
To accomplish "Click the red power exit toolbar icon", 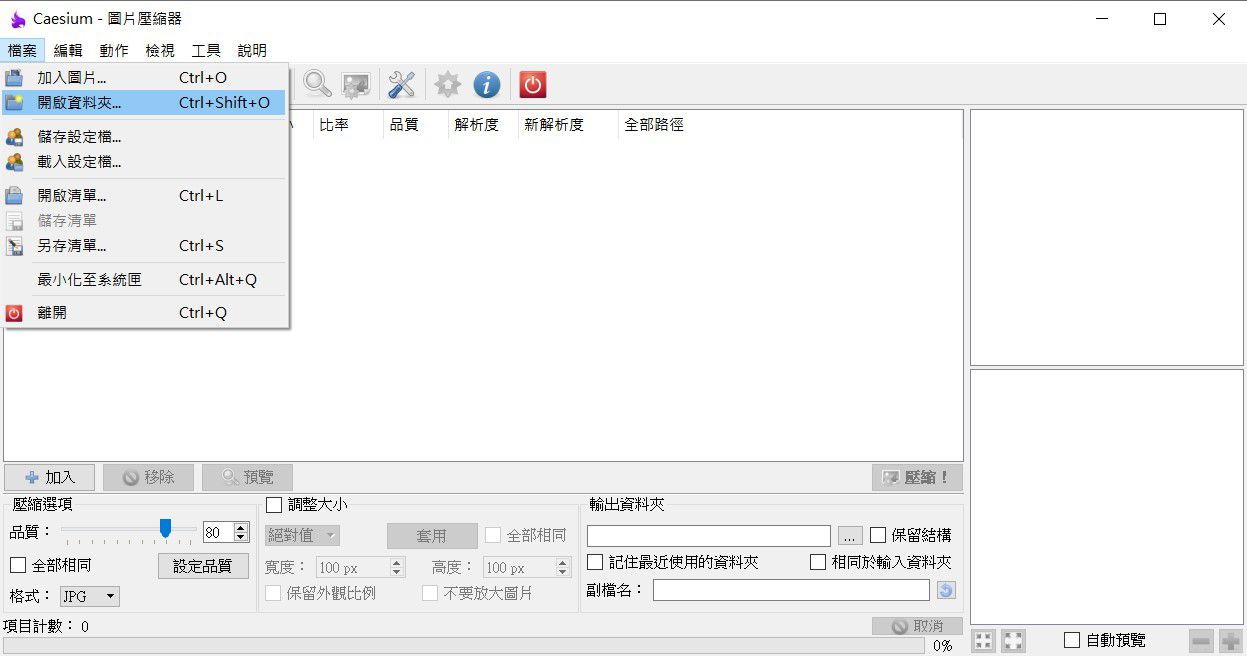I will (x=533, y=84).
